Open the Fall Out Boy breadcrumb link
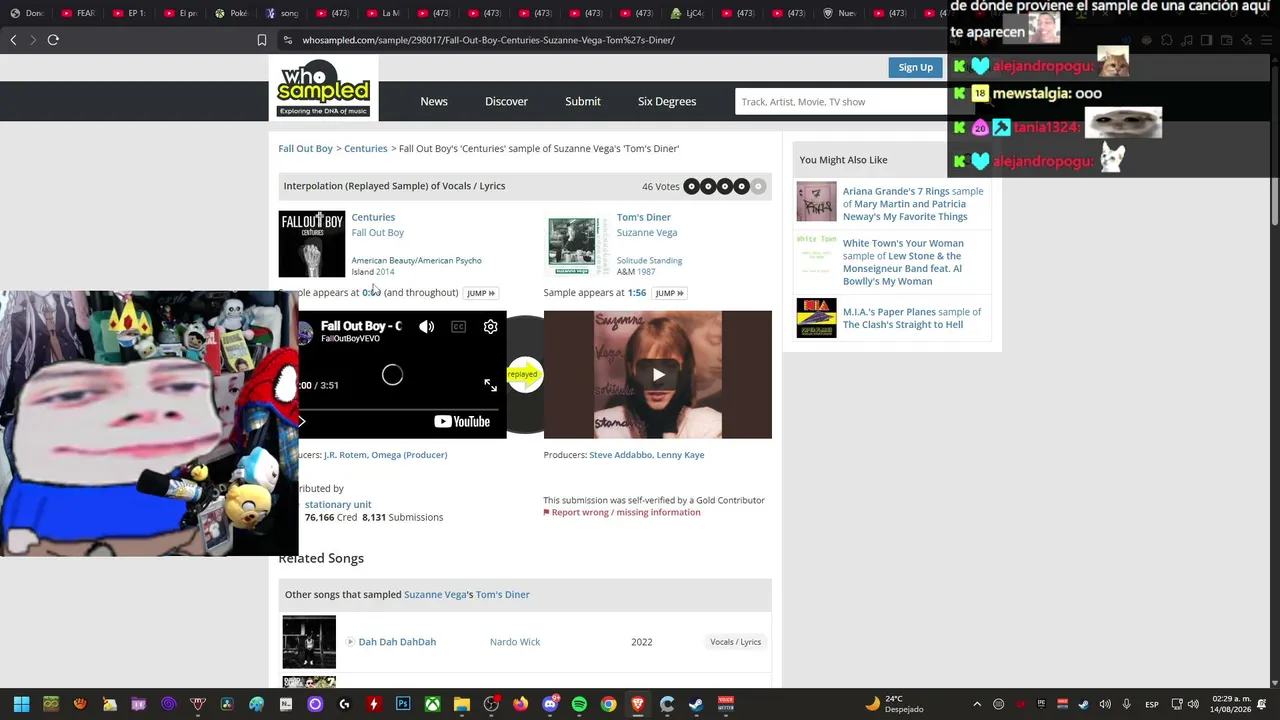Image resolution: width=1280 pixels, height=720 pixels. point(305,148)
